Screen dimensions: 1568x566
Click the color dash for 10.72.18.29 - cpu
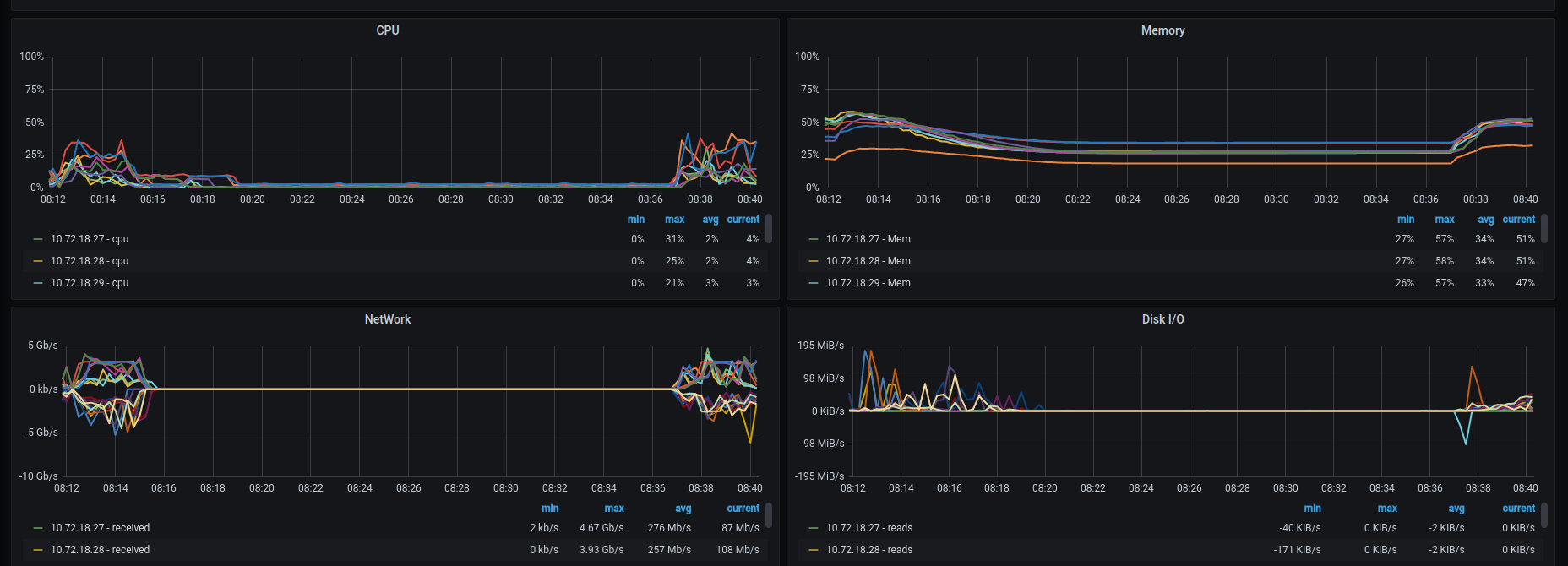pyautogui.click(x=38, y=283)
